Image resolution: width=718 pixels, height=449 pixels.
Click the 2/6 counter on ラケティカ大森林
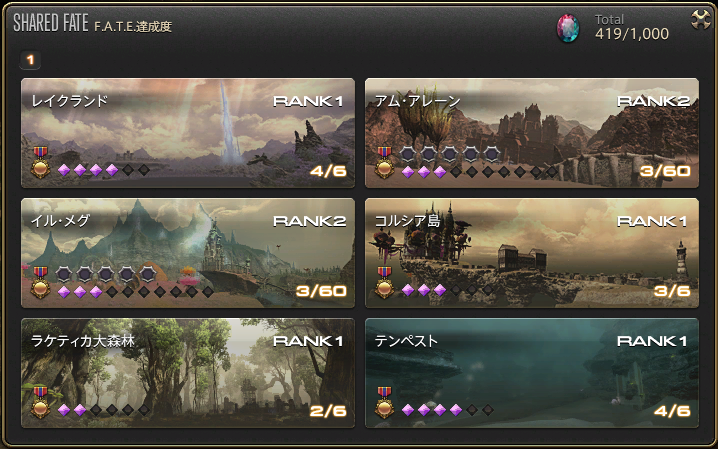pyautogui.click(x=328, y=411)
